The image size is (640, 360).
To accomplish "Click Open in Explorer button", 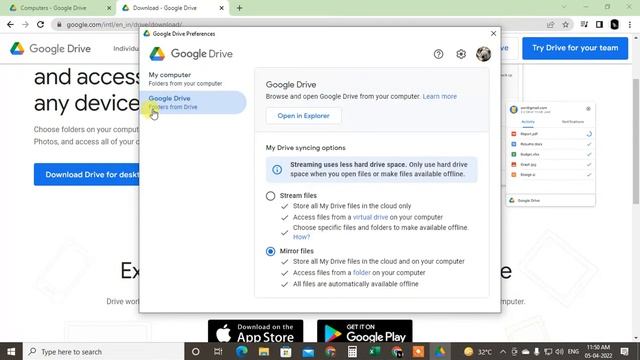I will click(x=303, y=116).
